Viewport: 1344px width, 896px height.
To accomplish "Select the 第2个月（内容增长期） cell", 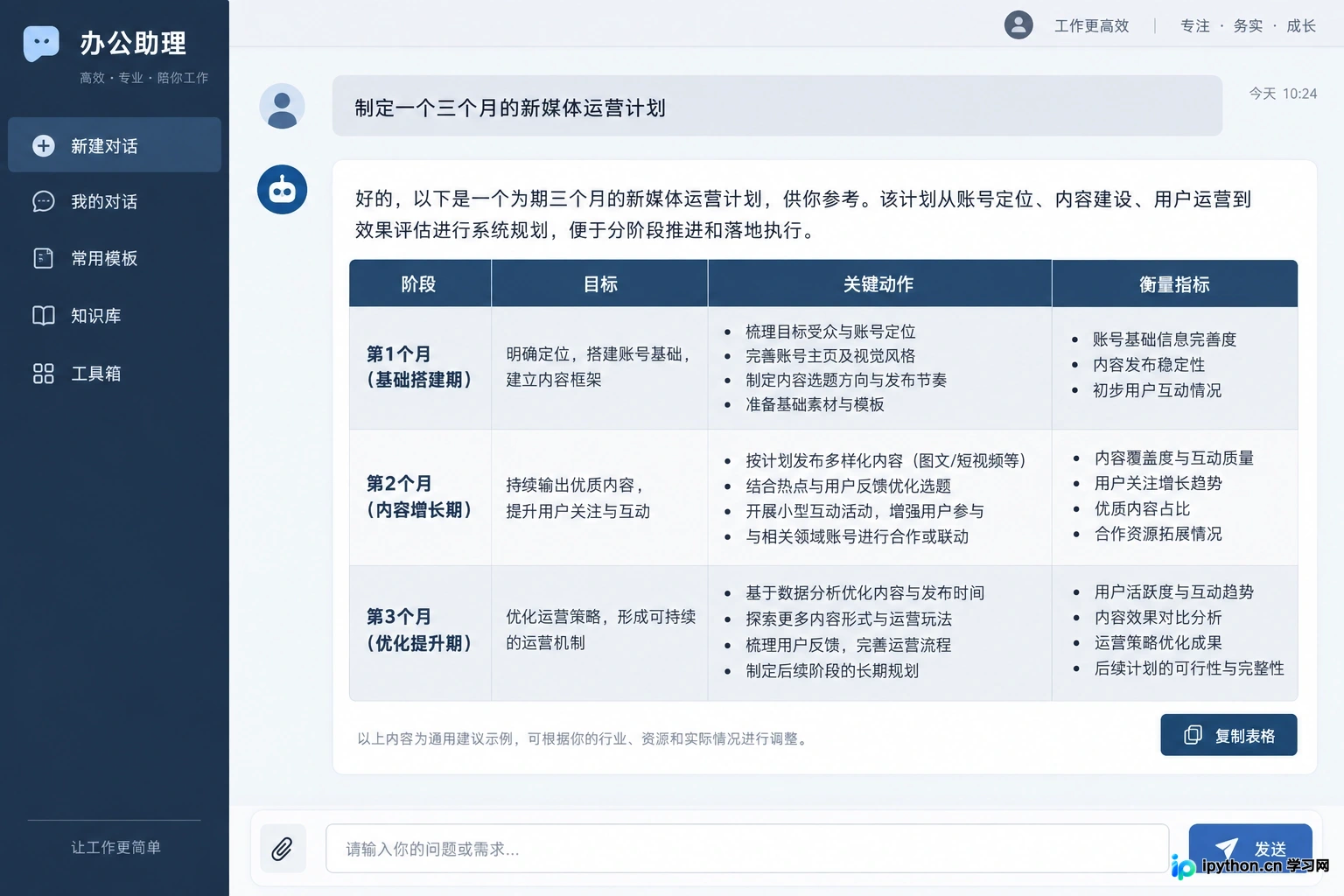I will (420, 497).
